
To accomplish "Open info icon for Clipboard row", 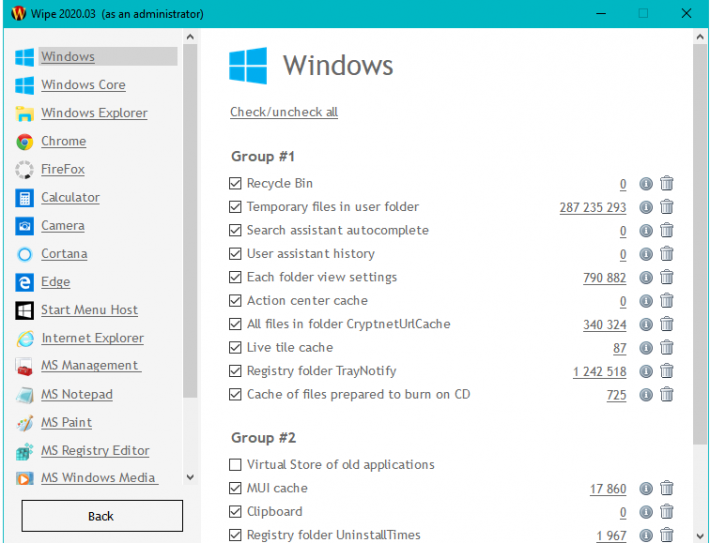I will click(x=646, y=513).
